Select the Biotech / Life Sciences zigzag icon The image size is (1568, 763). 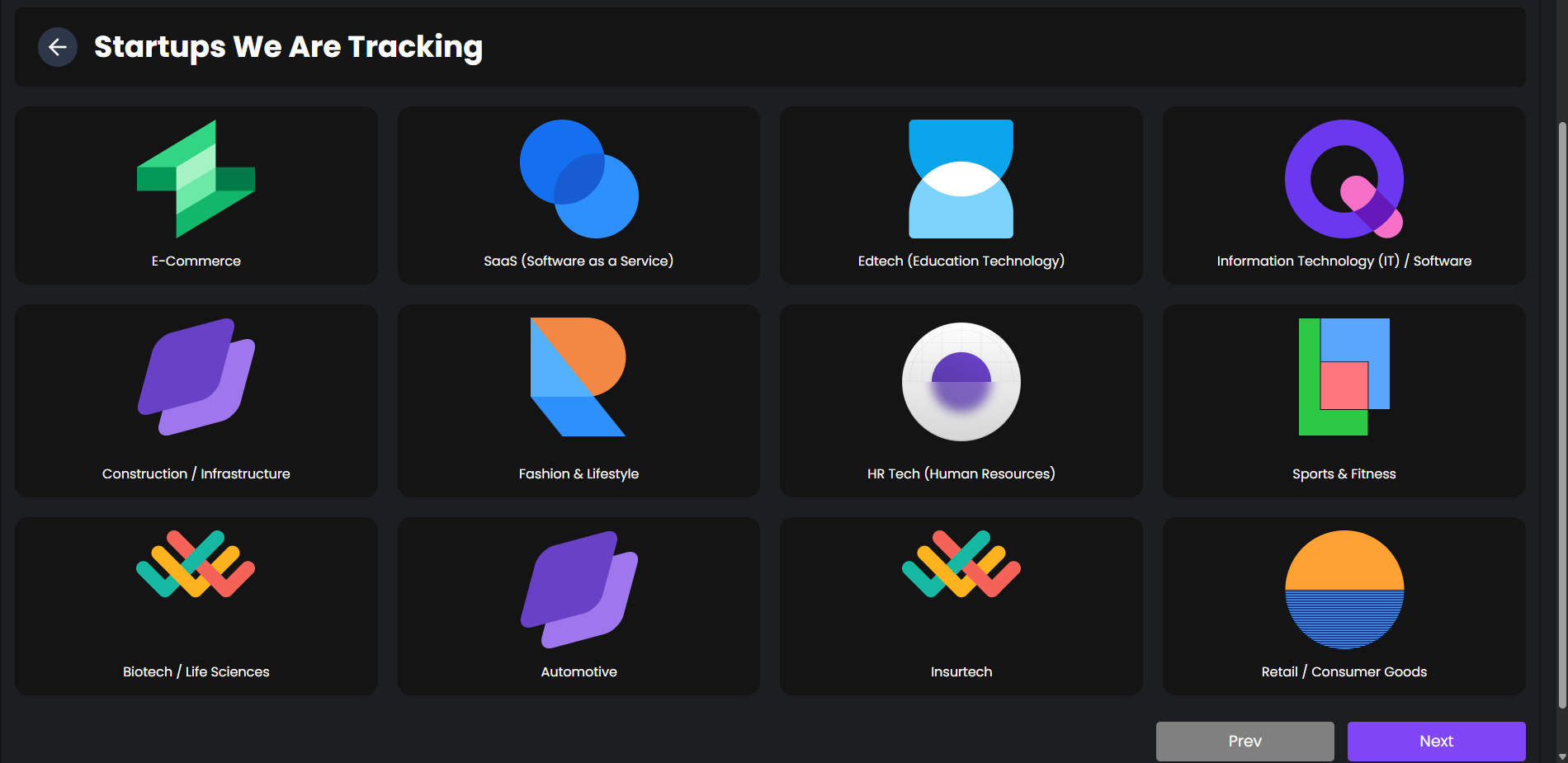[x=196, y=564]
